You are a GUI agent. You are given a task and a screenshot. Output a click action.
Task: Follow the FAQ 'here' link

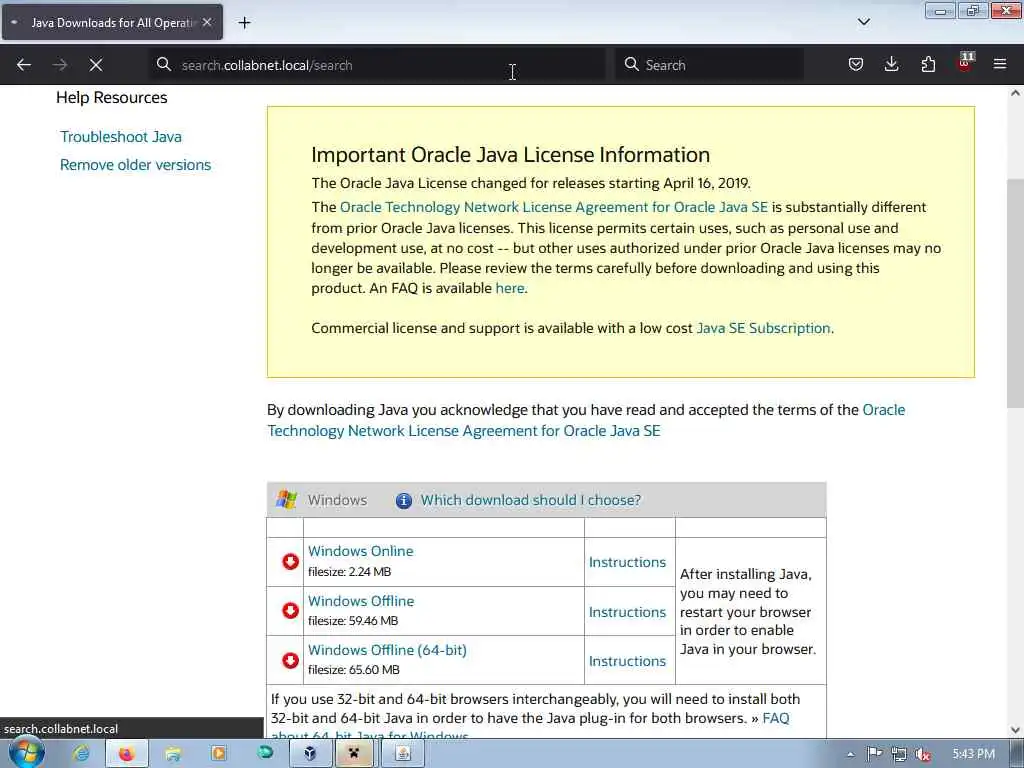click(x=509, y=288)
